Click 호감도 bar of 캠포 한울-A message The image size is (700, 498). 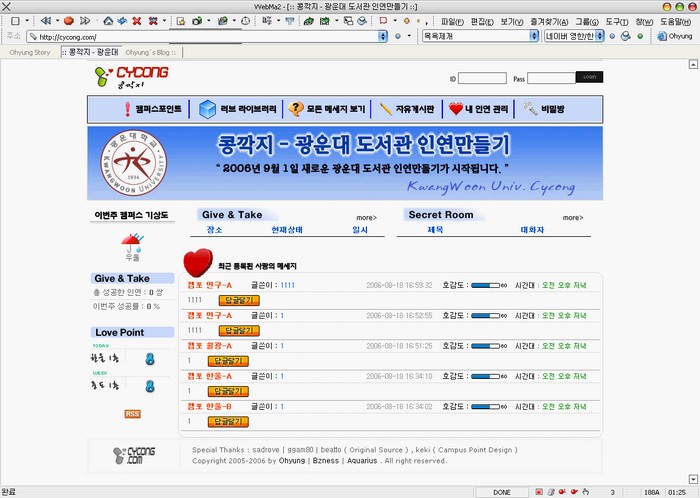[x=485, y=376]
